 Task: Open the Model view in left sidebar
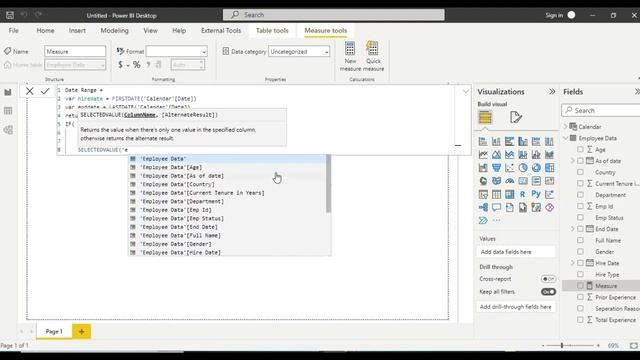point(8,130)
